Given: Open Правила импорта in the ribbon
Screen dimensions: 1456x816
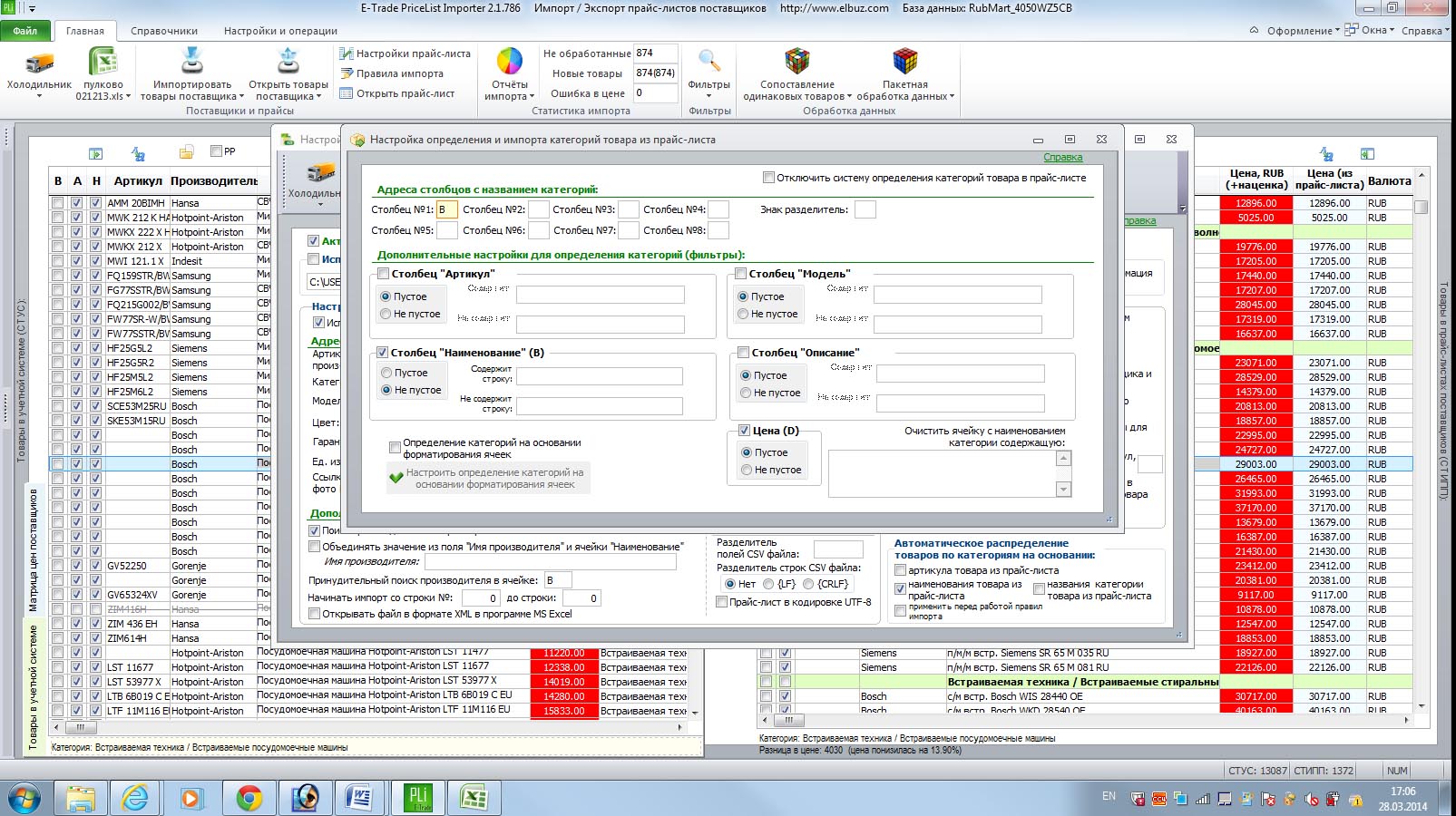Looking at the screenshot, I should (392, 73).
